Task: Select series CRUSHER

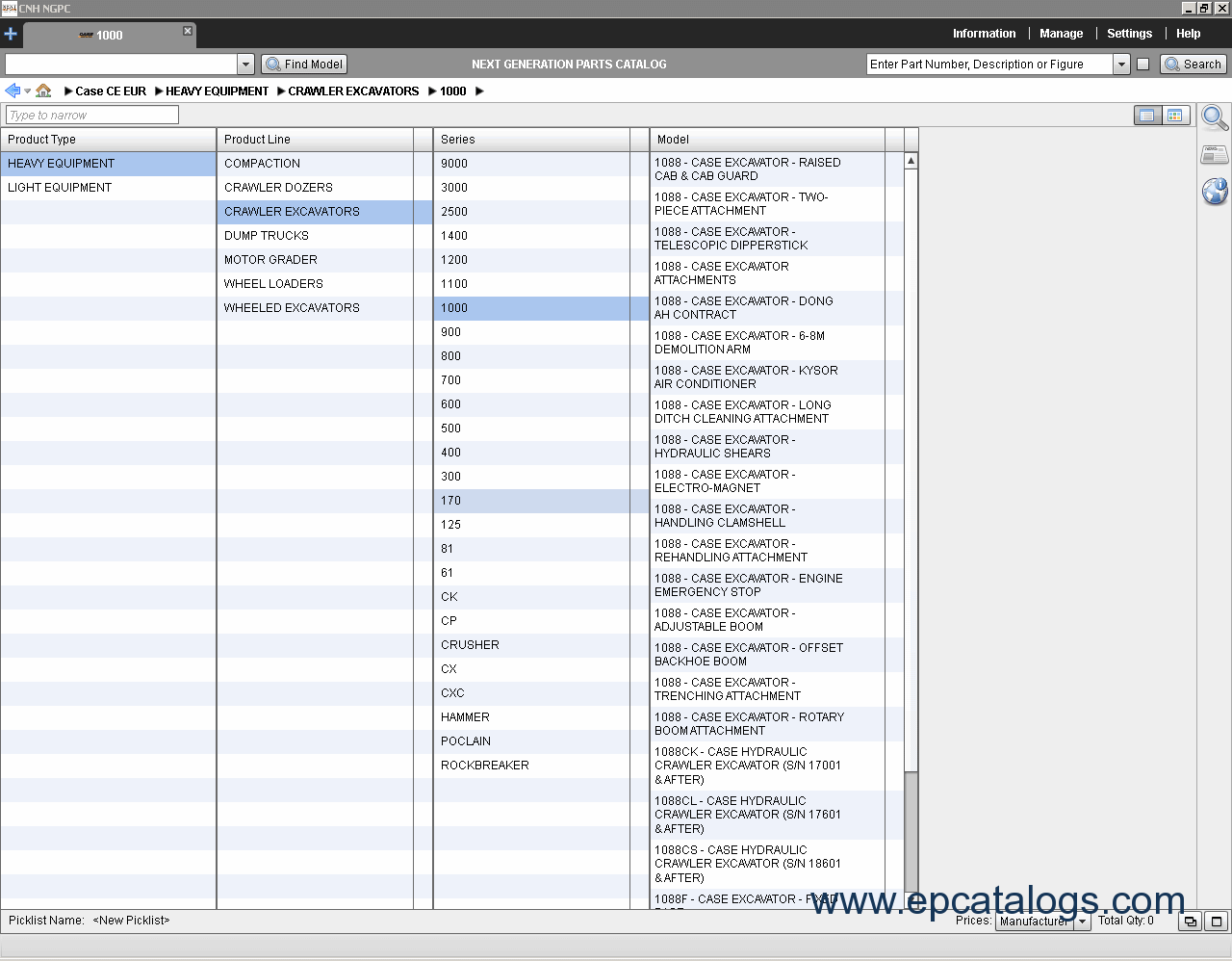Action: [x=541, y=645]
